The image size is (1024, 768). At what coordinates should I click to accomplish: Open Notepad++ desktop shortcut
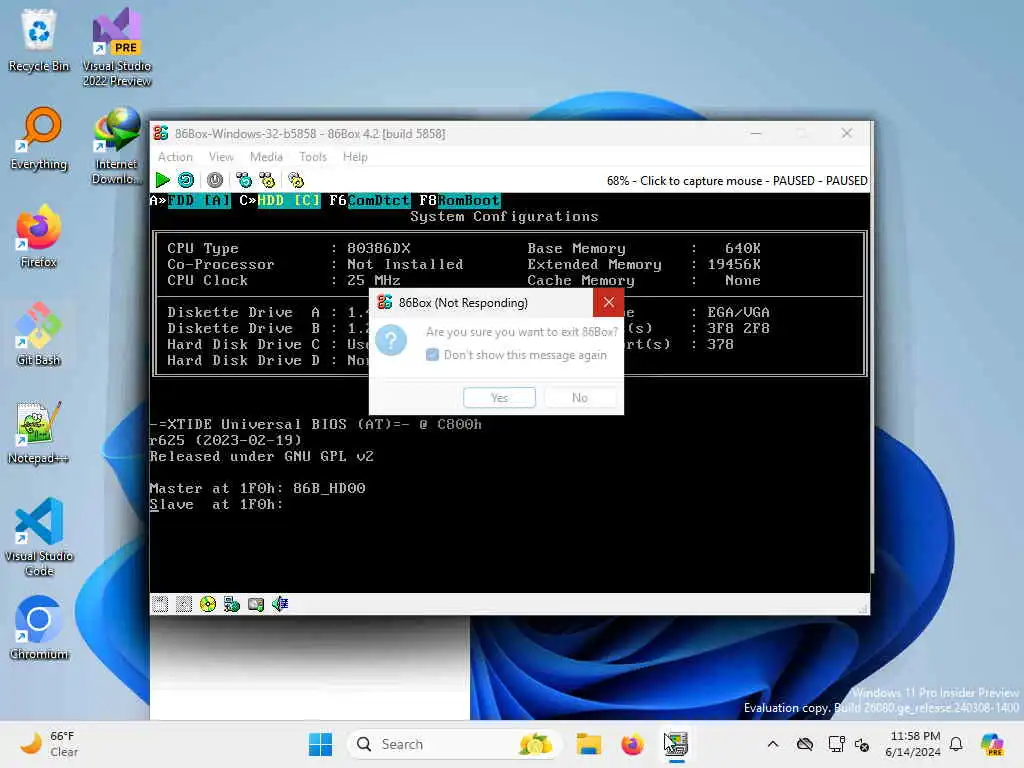[39, 432]
